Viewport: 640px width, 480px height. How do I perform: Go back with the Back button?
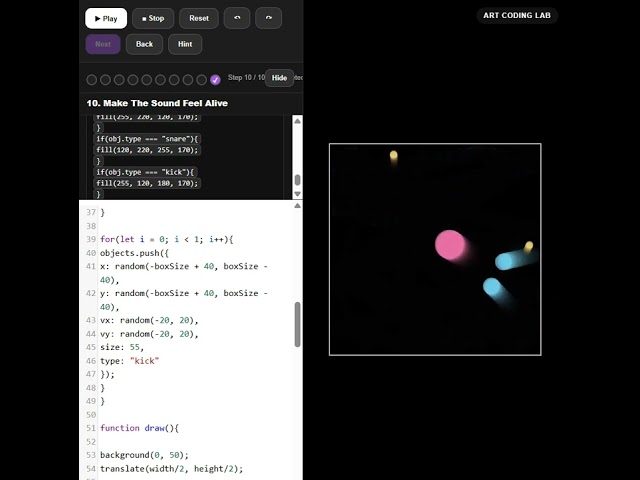pos(144,44)
